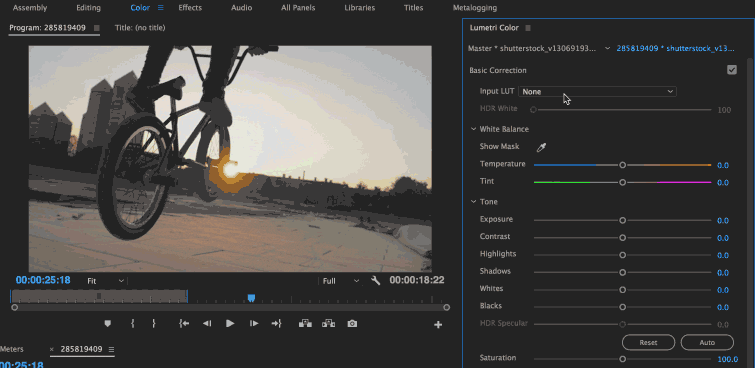Open the Input LUT dropdown
The height and width of the screenshot is (368, 755).
[x=597, y=92]
